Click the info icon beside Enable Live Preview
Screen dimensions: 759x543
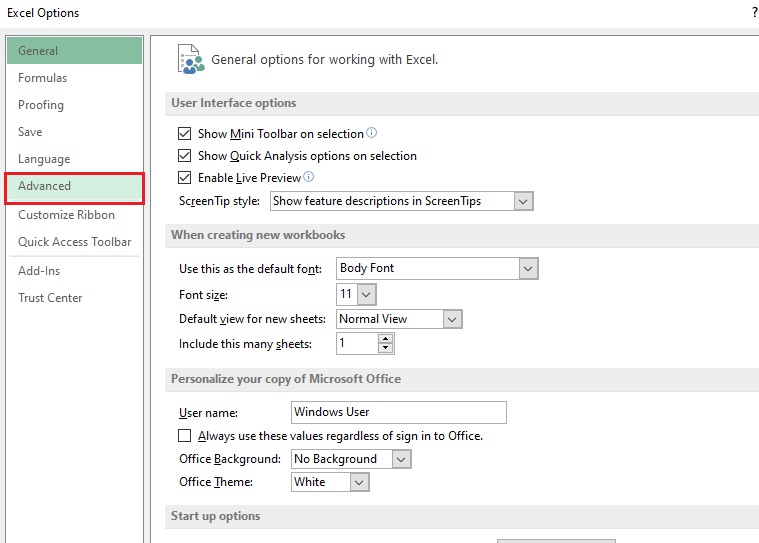click(x=308, y=177)
